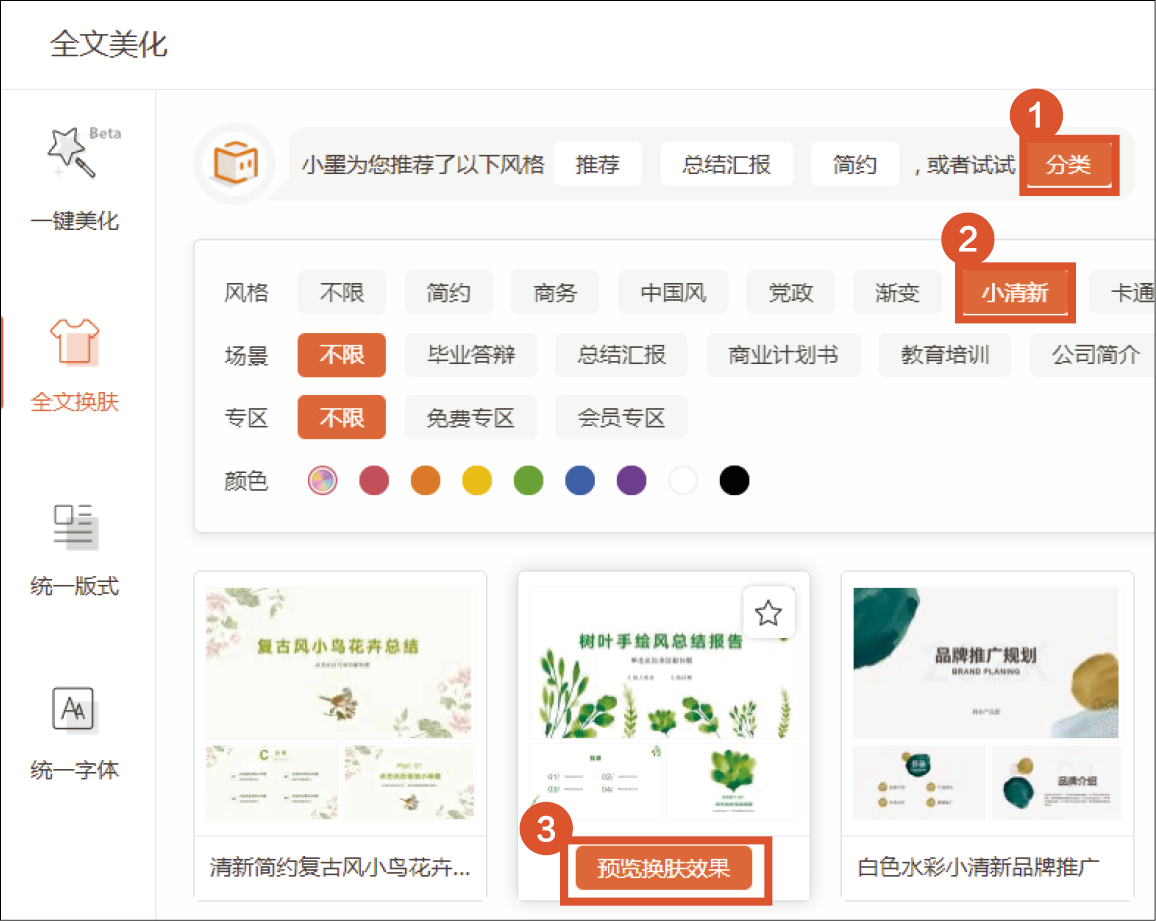Viewport: 1156px width, 921px height.
Task: Pick the purple color swatch
Action: coord(631,481)
